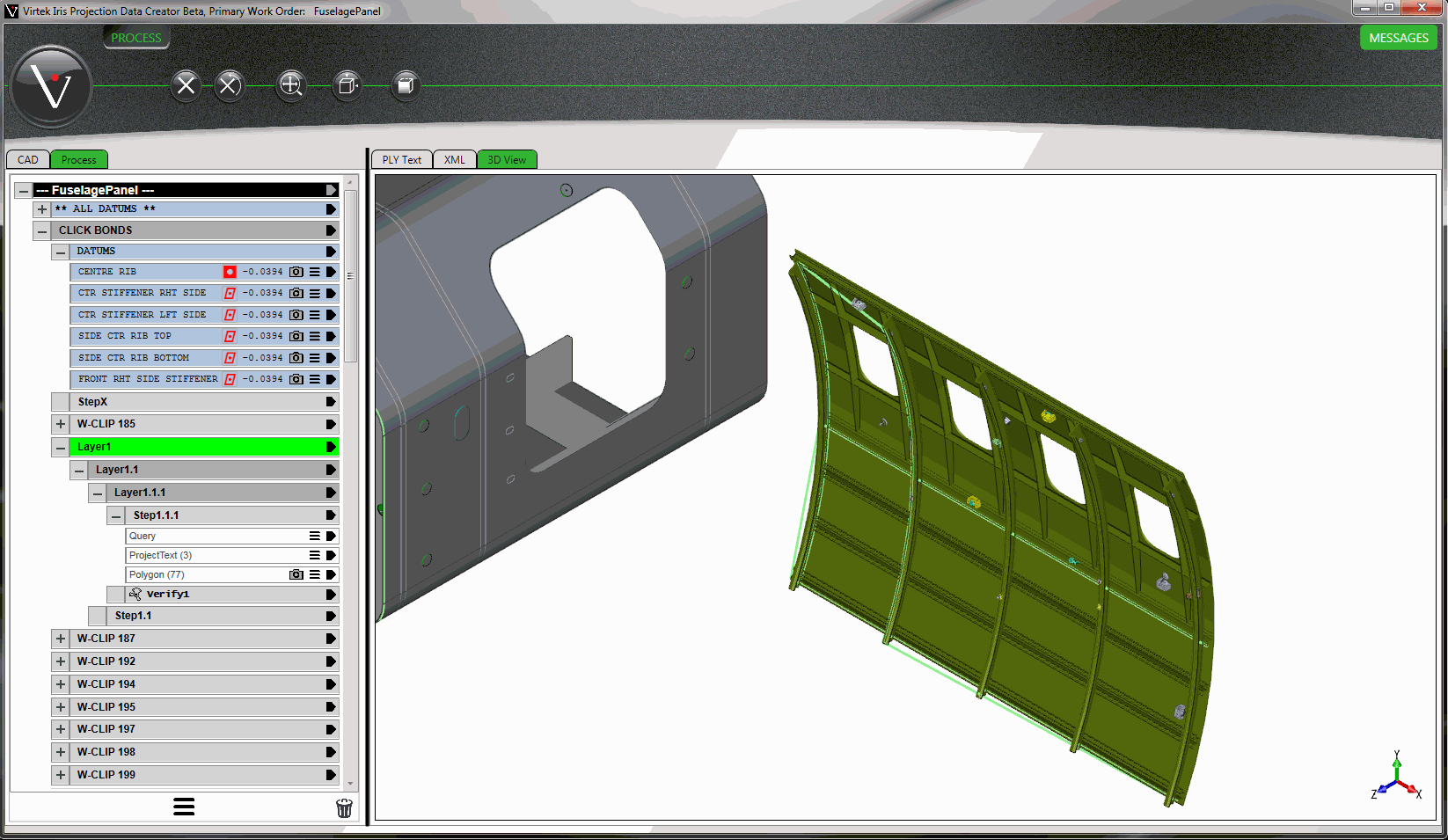Open list menu icon on CTR STIFFENER RHT SIDE
Viewport: 1448px width, 840px height.
pos(315,293)
